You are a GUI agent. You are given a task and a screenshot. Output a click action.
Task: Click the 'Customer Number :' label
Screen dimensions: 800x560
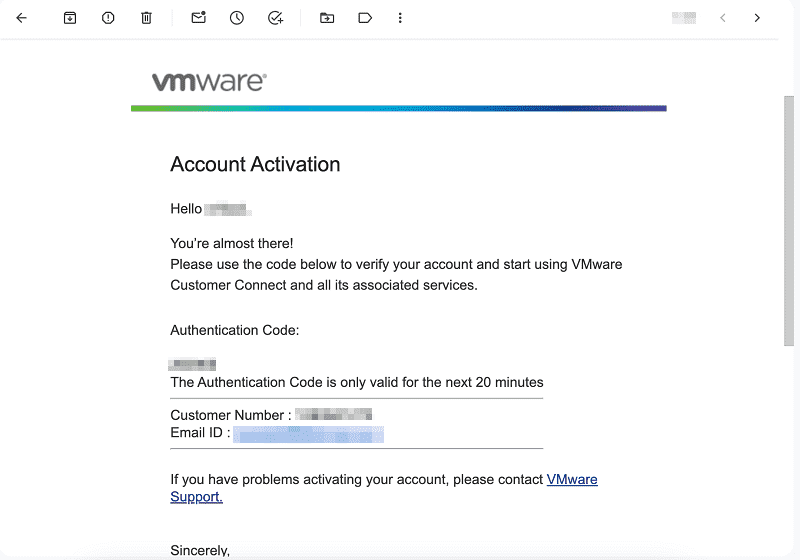pyautogui.click(x=231, y=415)
